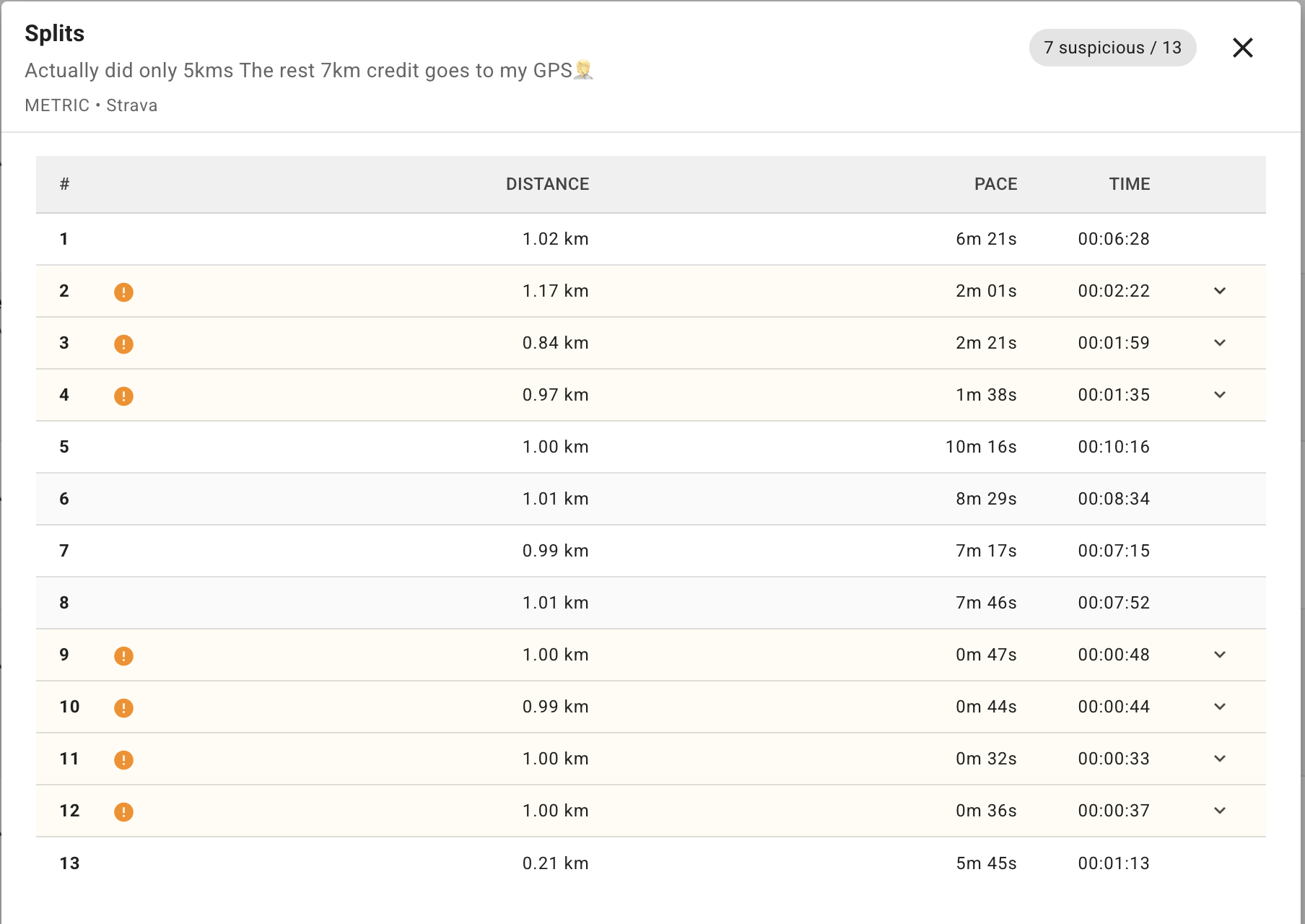Click the '00:00:44' time value
Viewport: 1305px width, 924px height.
tap(1114, 707)
